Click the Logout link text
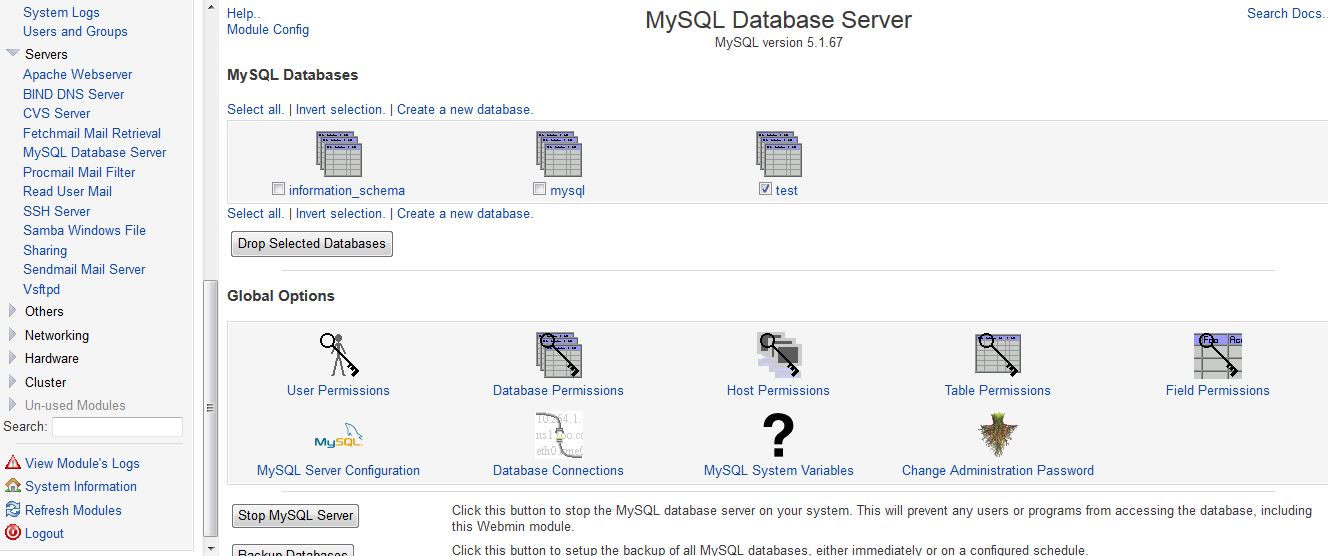This screenshot has height=556, width=1328. (x=44, y=533)
